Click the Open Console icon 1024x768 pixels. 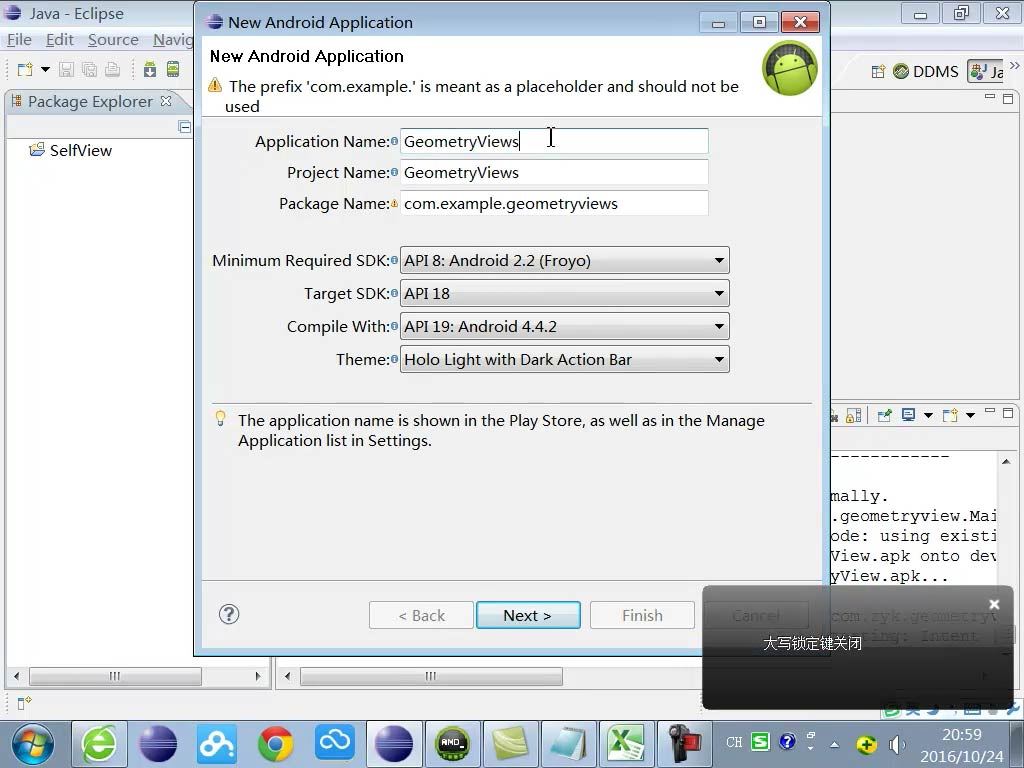pyautogui.click(x=950, y=415)
